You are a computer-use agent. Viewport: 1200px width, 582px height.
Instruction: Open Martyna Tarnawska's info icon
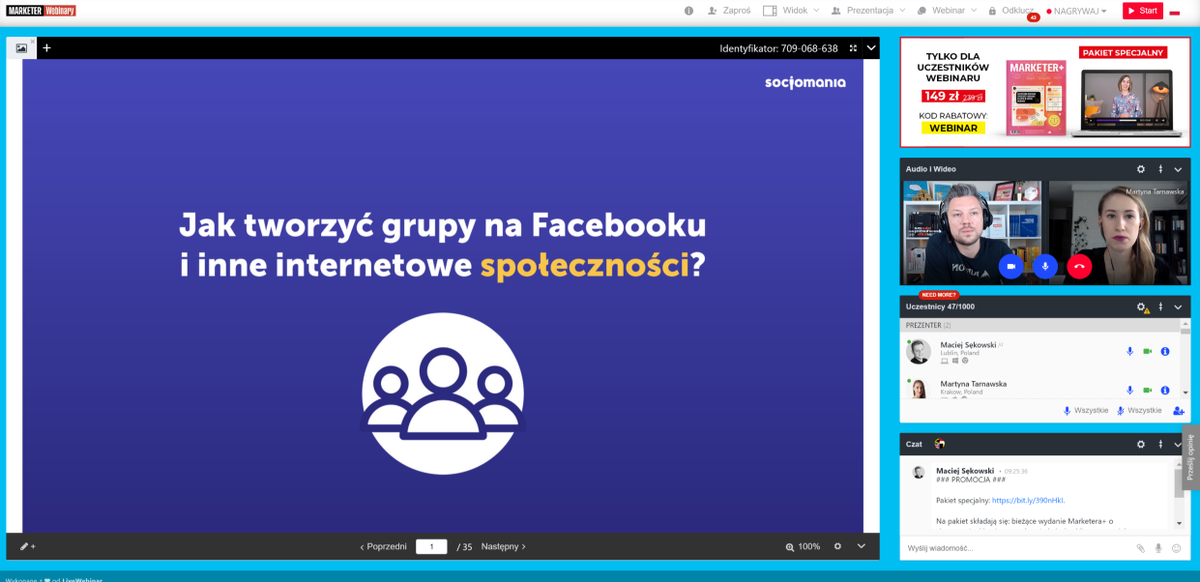coord(1165,390)
